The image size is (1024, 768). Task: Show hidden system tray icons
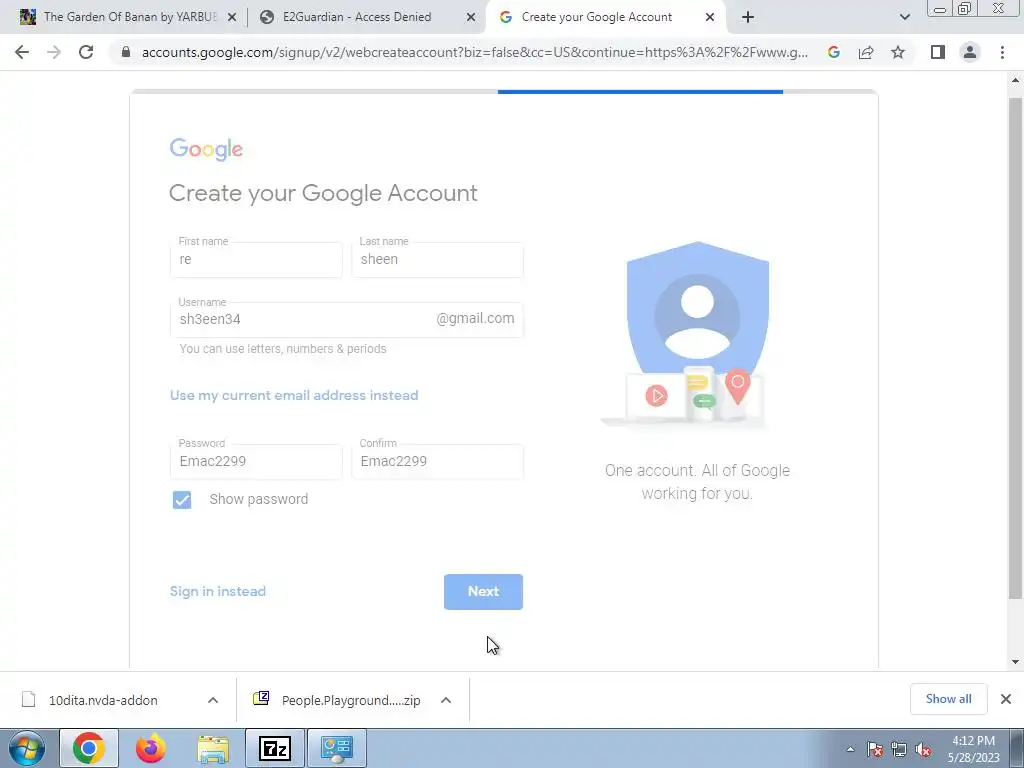tap(850, 749)
